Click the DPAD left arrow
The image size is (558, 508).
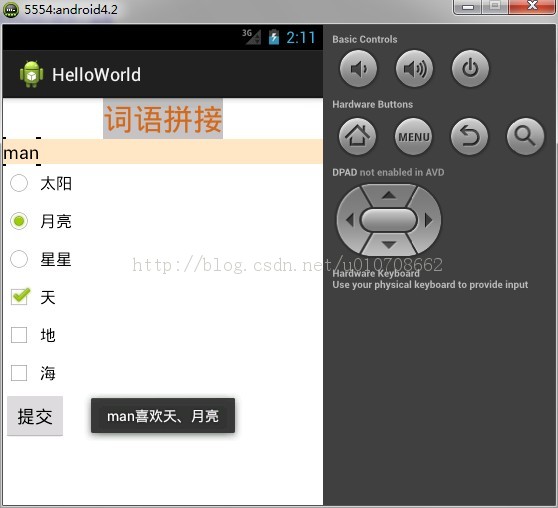(349, 220)
